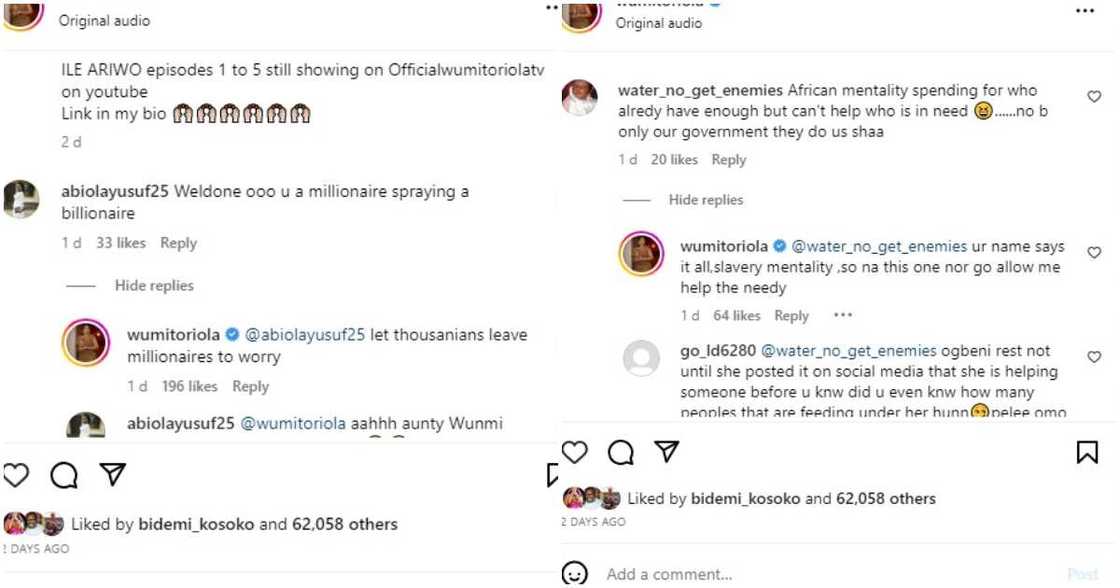Open the three-dot options menu in the top right
Viewport: 1120px width, 588px height.
[x=1085, y=10]
